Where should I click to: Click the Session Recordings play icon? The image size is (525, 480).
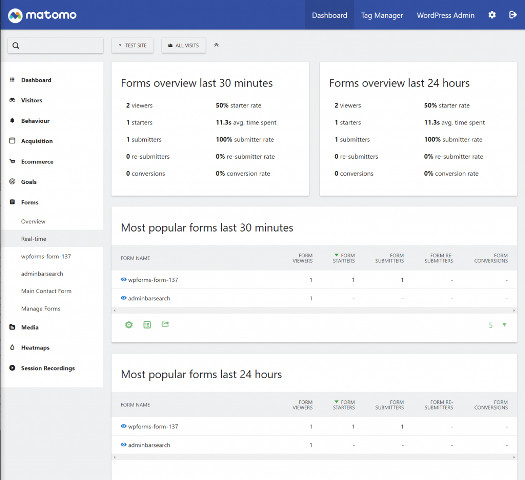[12, 368]
